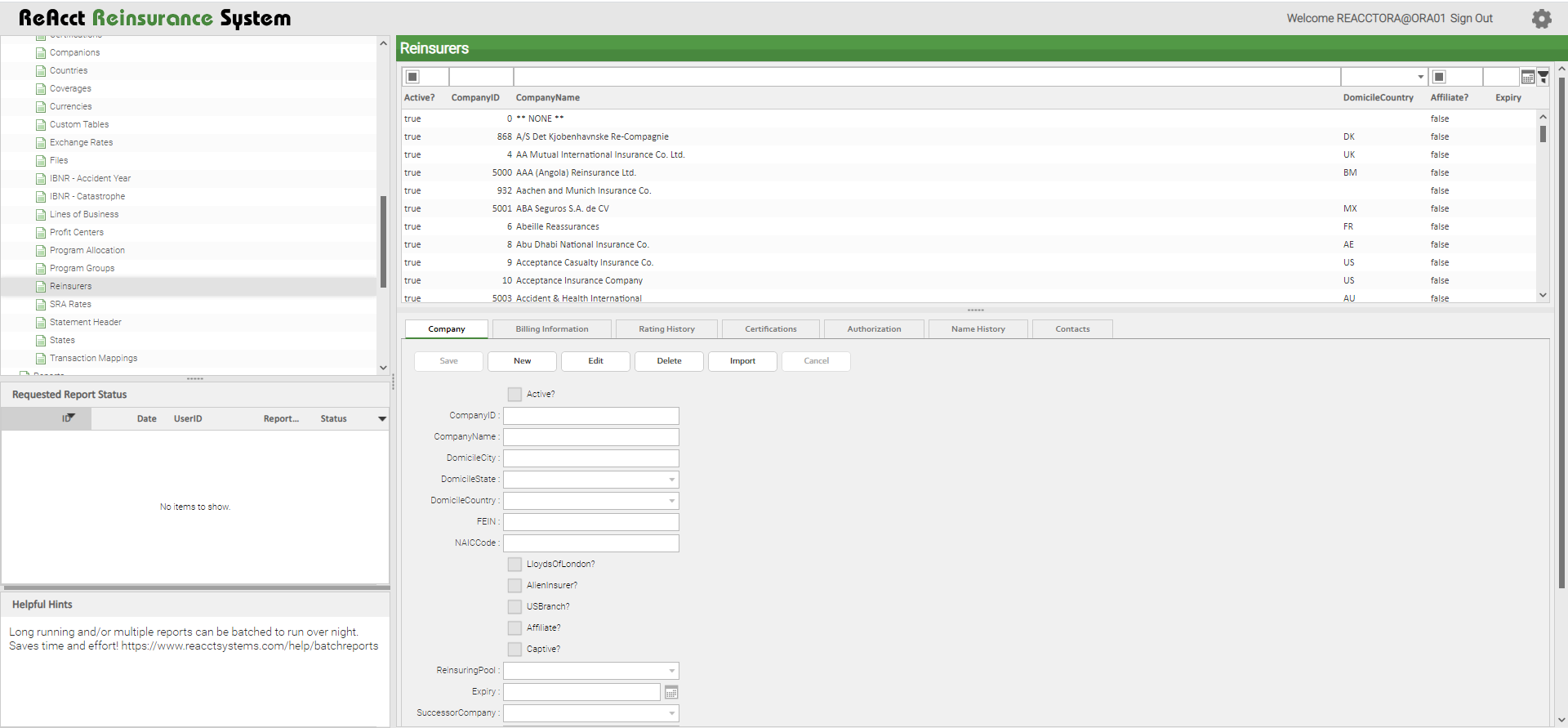Viewport: 1568px width, 728px height.
Task: Toggle the Active? checkbox in the Company form
Action: [x=514, y=395]
